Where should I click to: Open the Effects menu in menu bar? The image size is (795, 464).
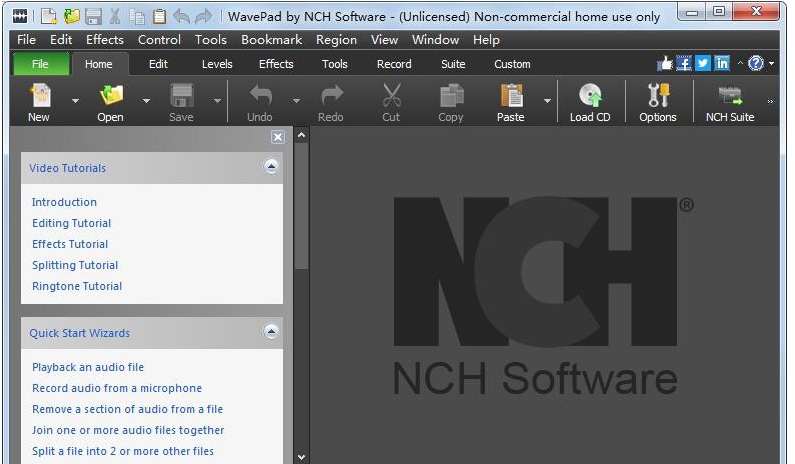click(104, 40)
